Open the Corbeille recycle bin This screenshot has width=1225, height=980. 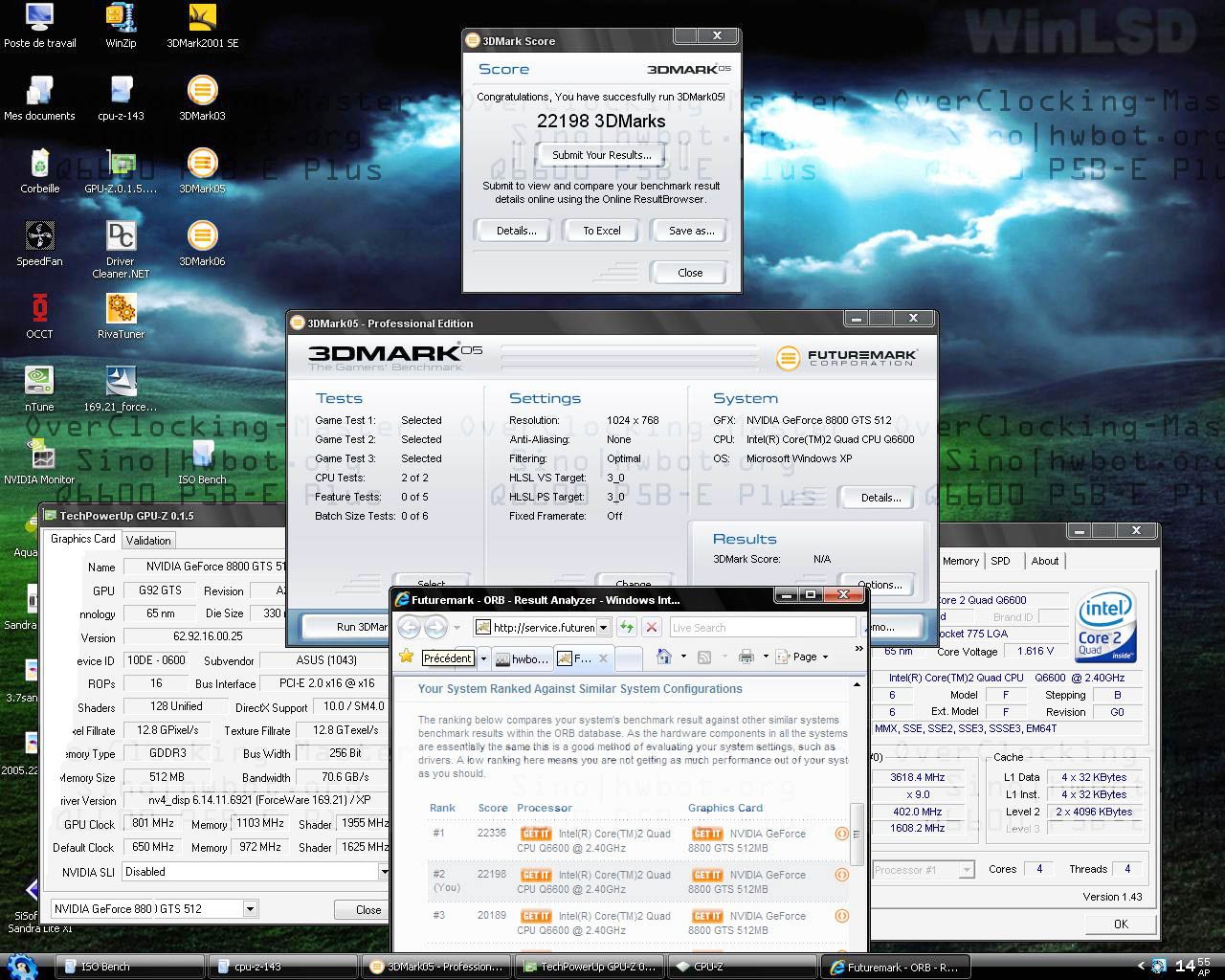(40, 171)
